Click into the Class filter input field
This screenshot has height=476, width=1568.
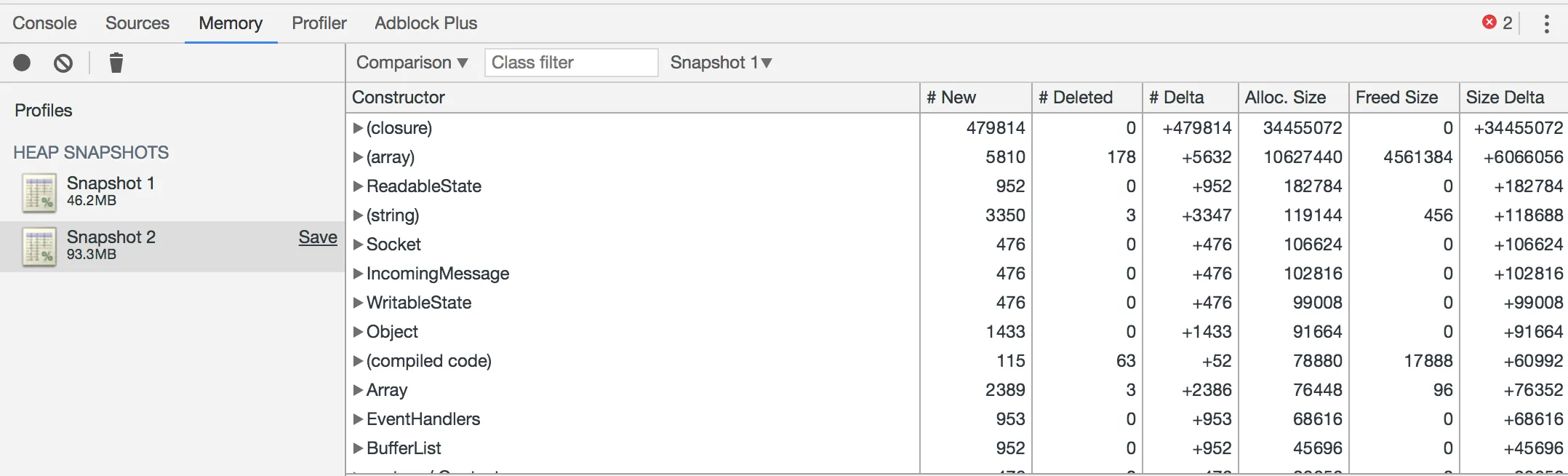[x=572, y=63]
